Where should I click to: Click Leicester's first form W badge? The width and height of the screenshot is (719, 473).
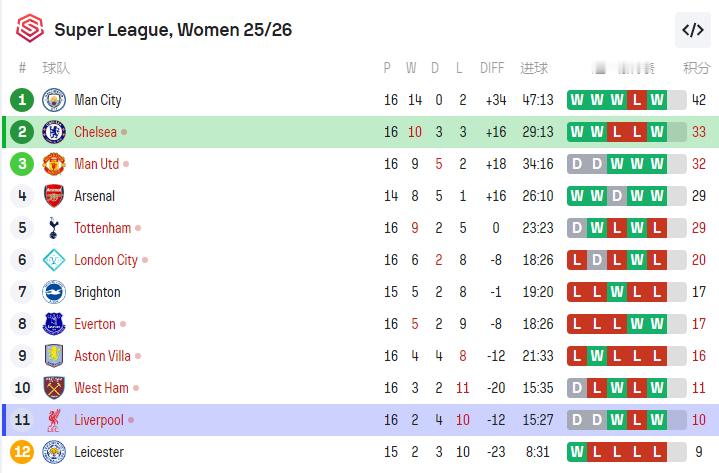[577, 452]
